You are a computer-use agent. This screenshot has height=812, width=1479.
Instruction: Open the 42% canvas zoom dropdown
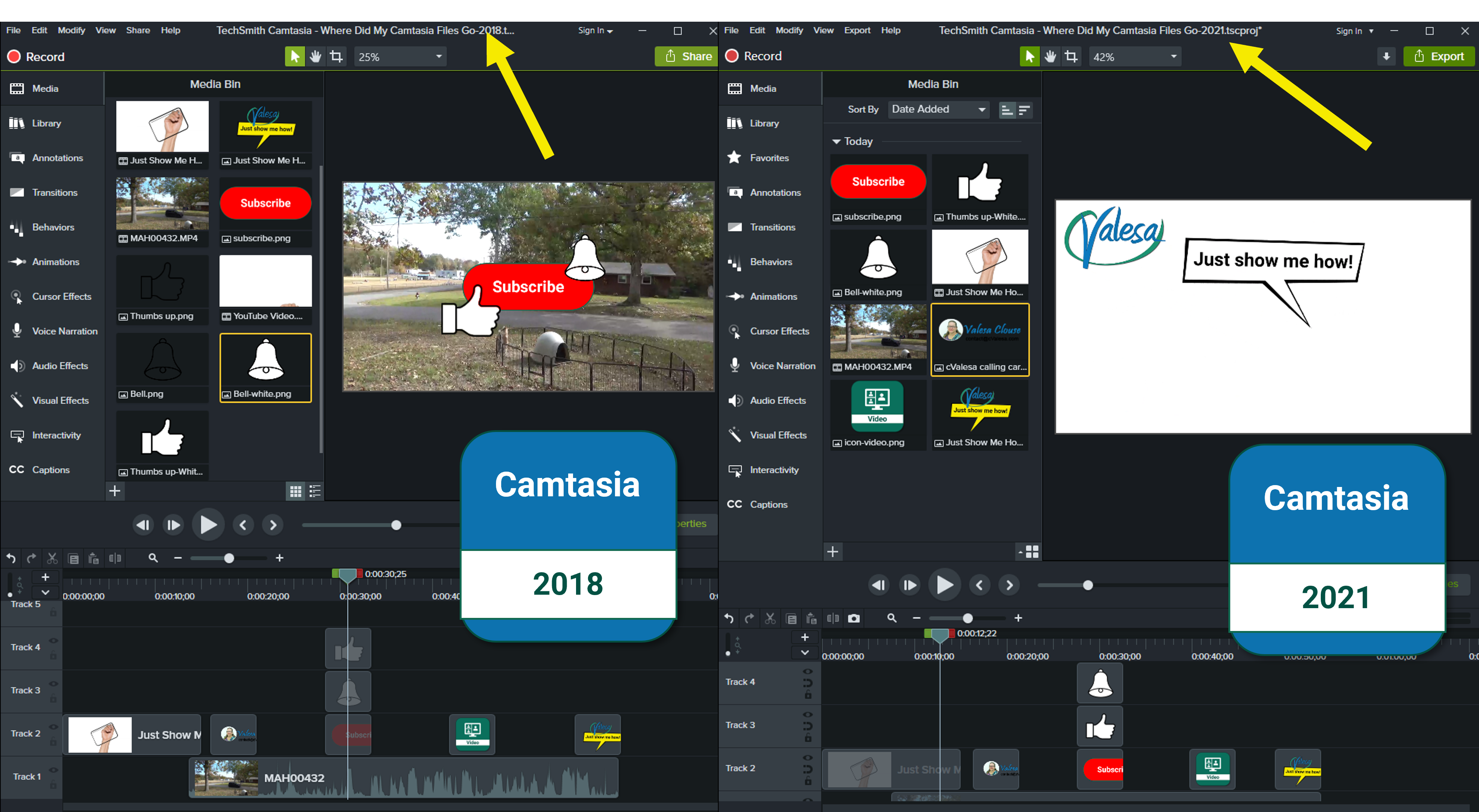click(x=1134, y=56)
